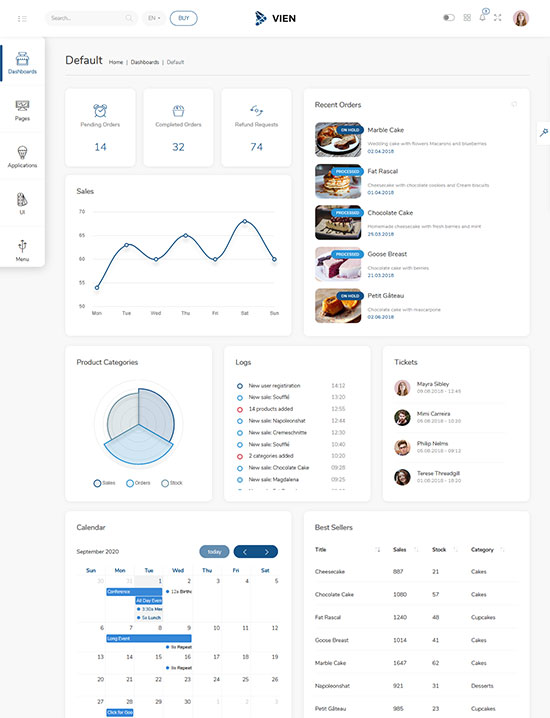Open the Pages sidebar section
Viewport: 550px width, 718px height.
tap(22, 110)
